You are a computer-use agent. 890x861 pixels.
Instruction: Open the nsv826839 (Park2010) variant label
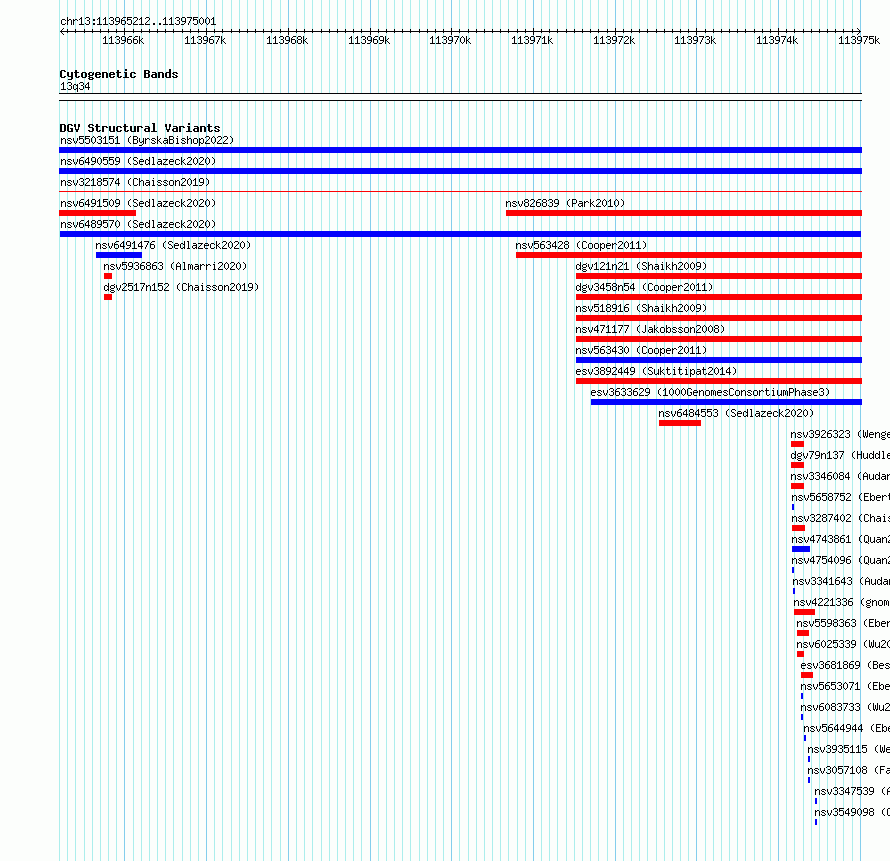[565, 203]
